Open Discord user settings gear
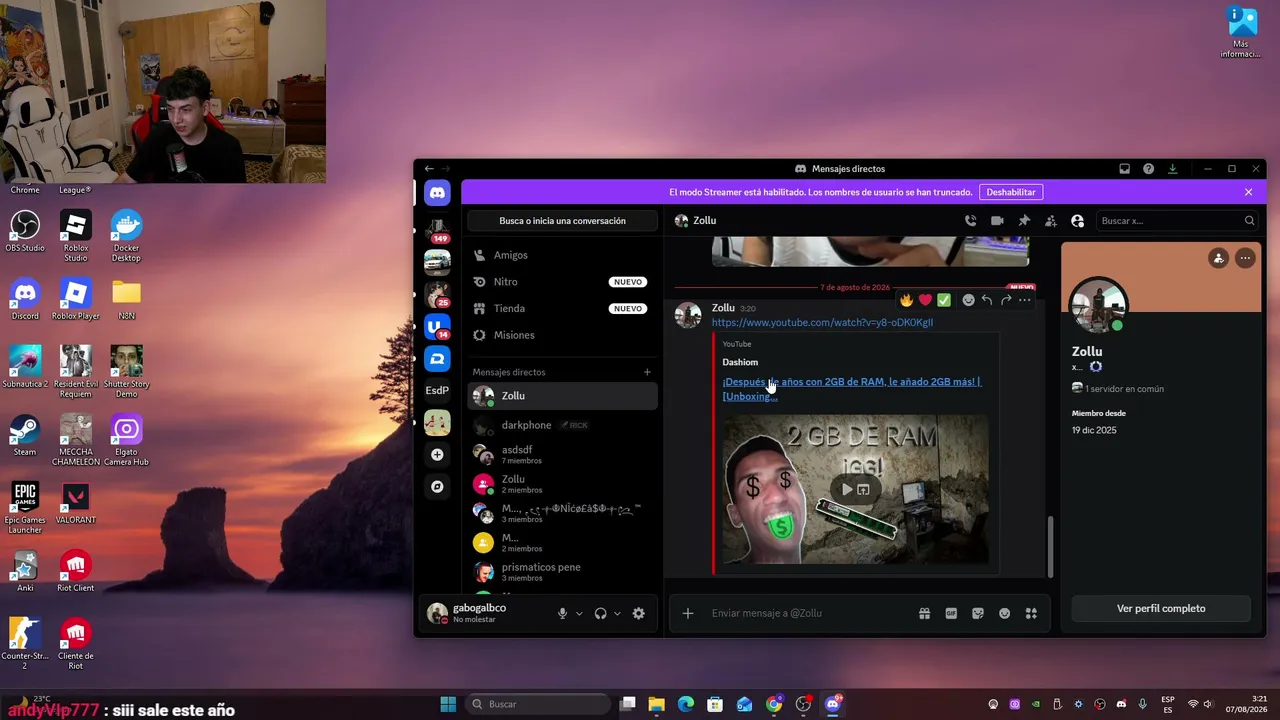 tap(639, 614)
